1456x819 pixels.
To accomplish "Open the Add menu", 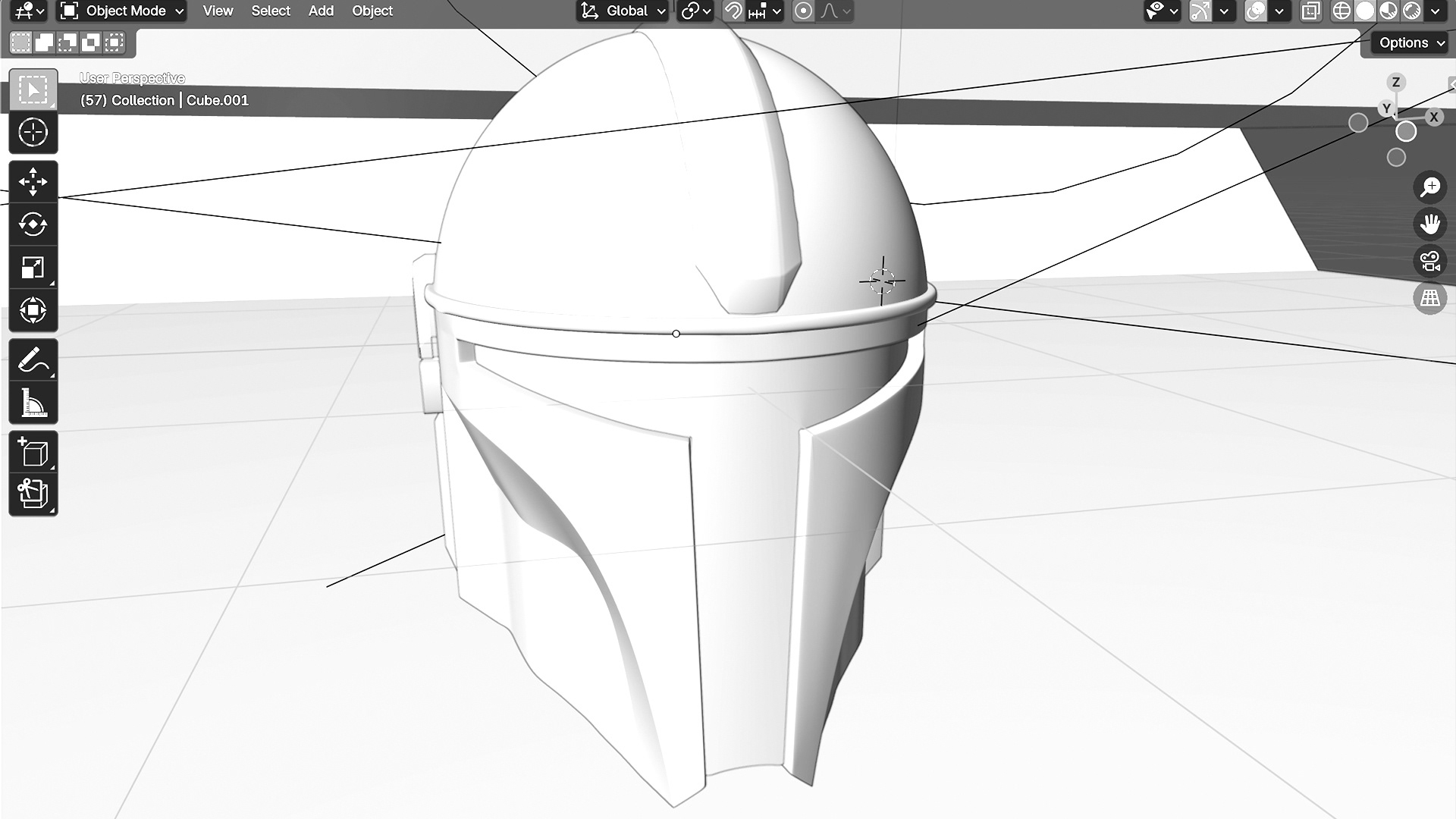I will pos(321,11).
